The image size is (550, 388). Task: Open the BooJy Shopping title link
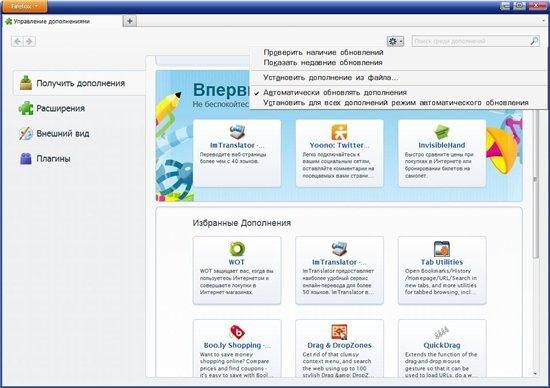pyautogui.click(x=237, y=345)
